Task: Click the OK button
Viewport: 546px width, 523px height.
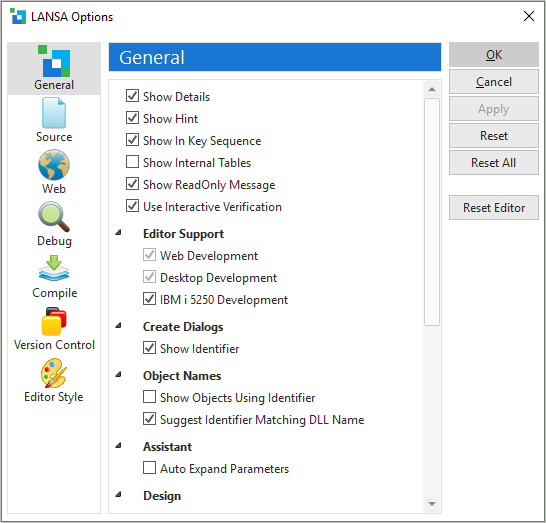Action: tap(493, 55)
